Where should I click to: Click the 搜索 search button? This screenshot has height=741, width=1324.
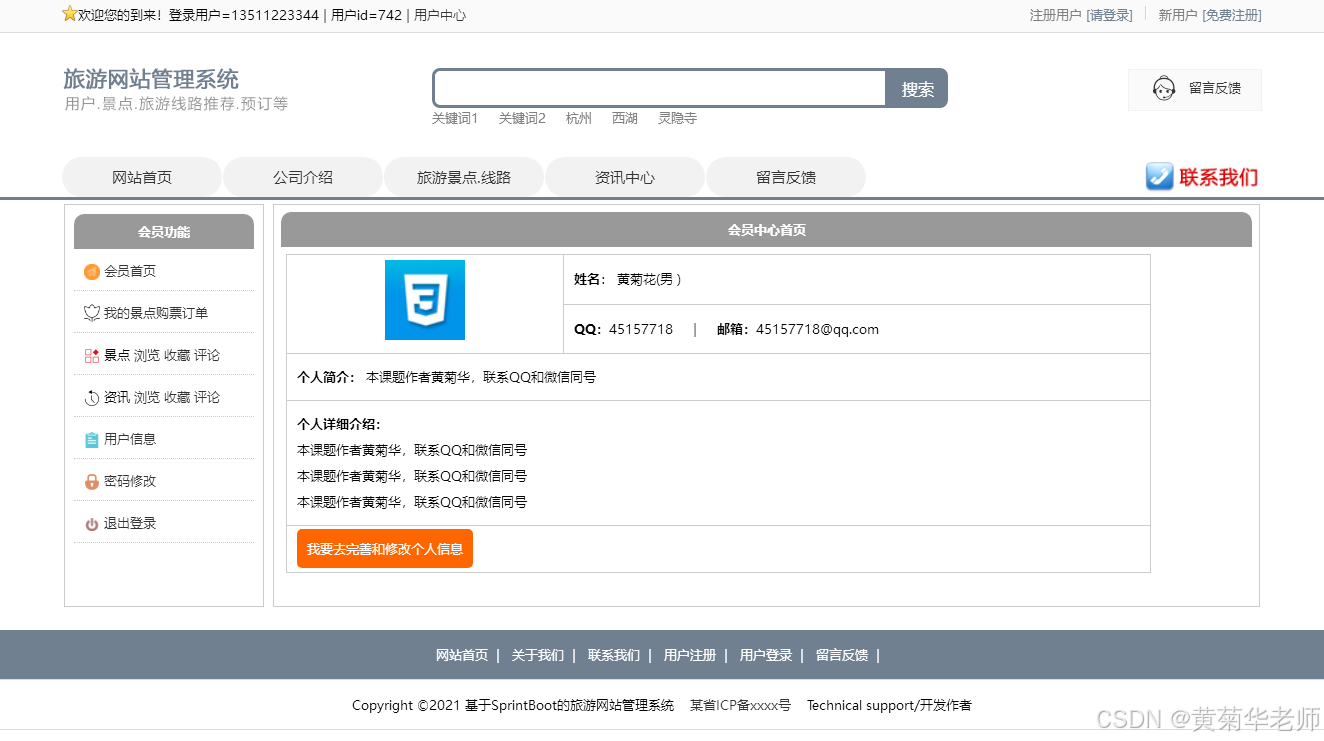coord(915,88)
